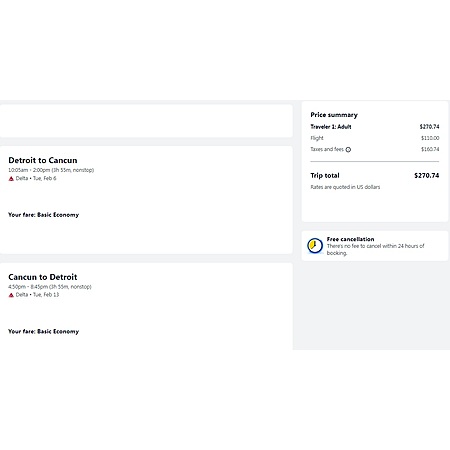Click the Delta logo on the Feb 6 flight
Viewport: 450px width, 450px height.
point(11,179)
